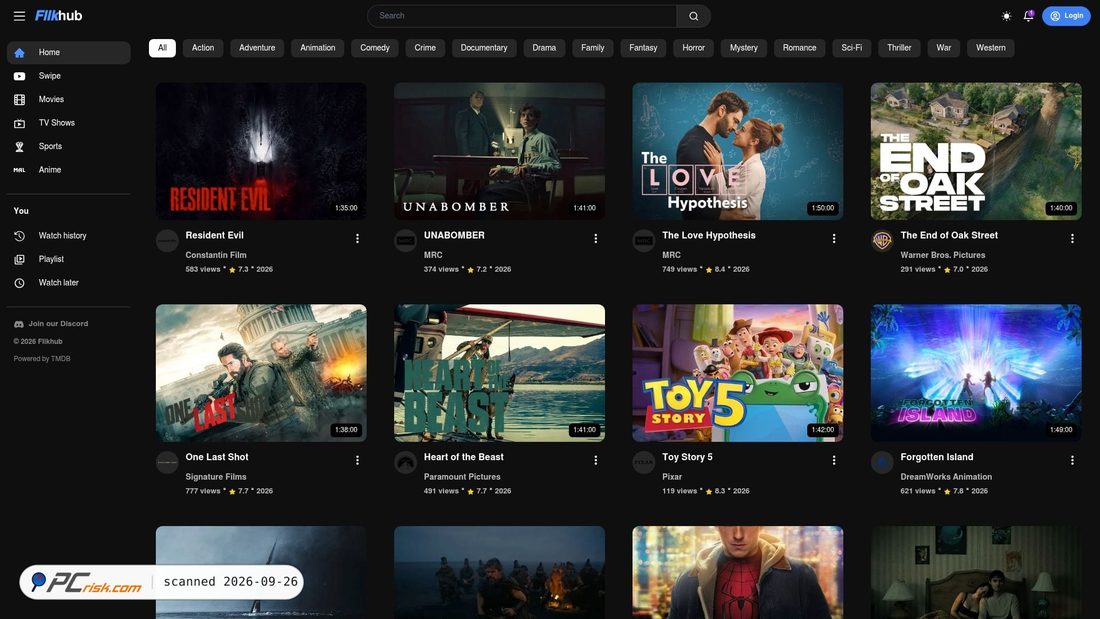Click the Paramount Pictures logo avatar

[x=405, y=462]
